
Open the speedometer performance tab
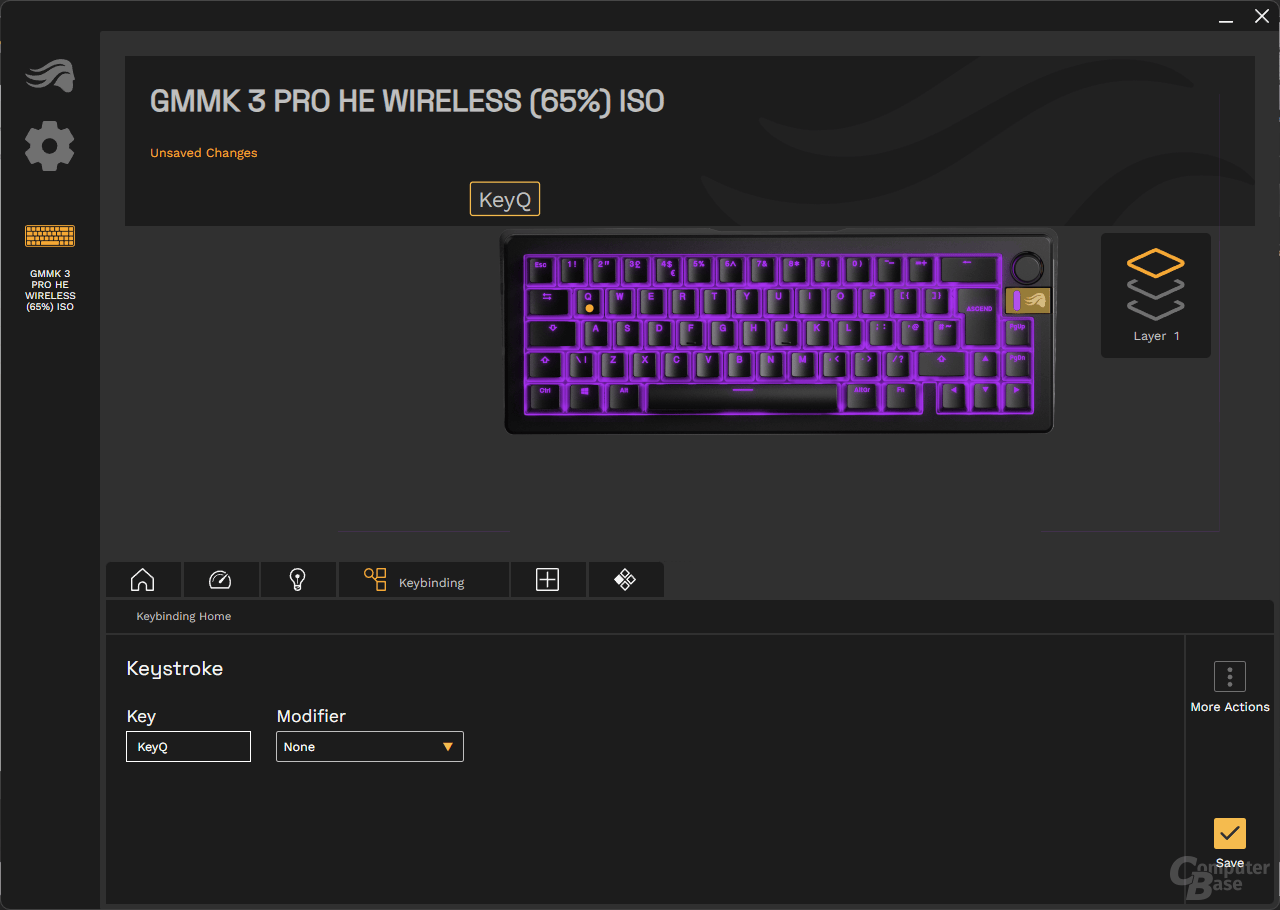[x=220, y=580]
